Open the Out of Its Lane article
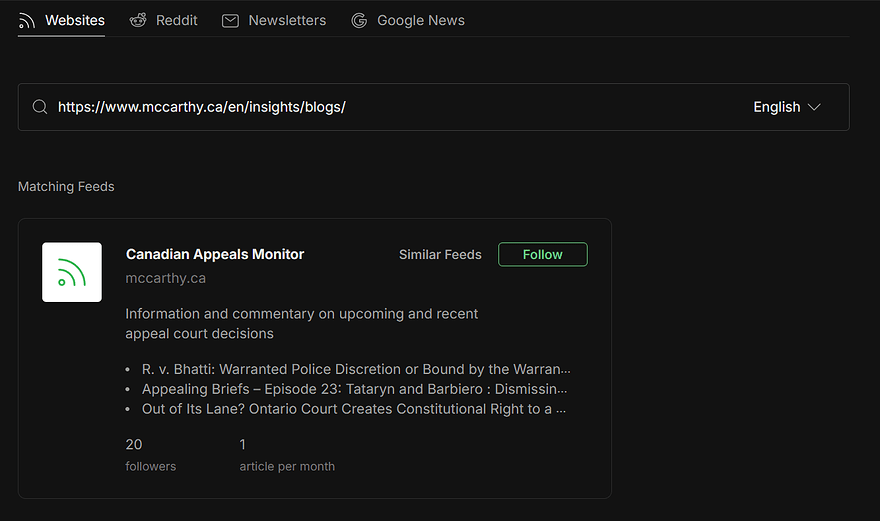This screenshot has height=521, width=880. coord(354,409)
